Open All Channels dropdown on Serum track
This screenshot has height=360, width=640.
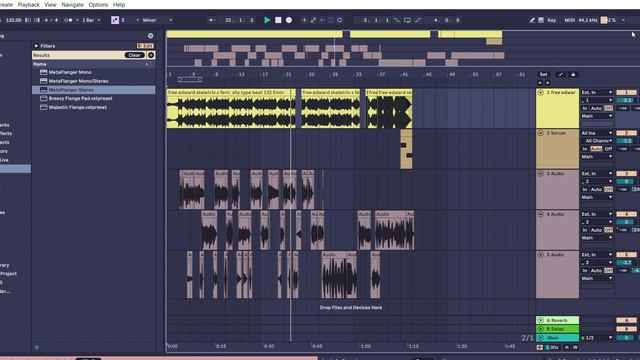click(x=597, y=141)
